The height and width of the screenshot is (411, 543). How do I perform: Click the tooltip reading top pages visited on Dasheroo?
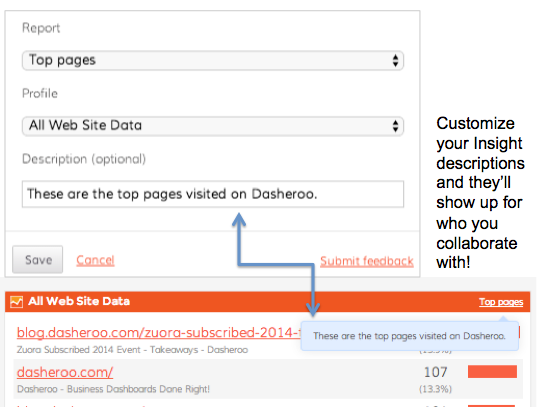pyautogui.click(x=410, y=336)
